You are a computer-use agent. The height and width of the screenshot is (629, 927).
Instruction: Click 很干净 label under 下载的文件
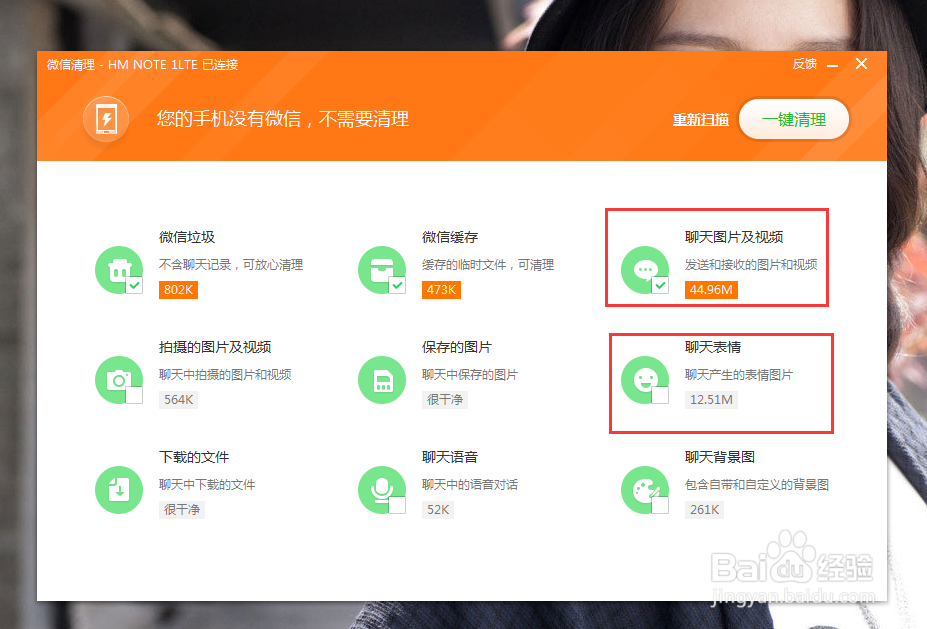(x=182, y=510)
